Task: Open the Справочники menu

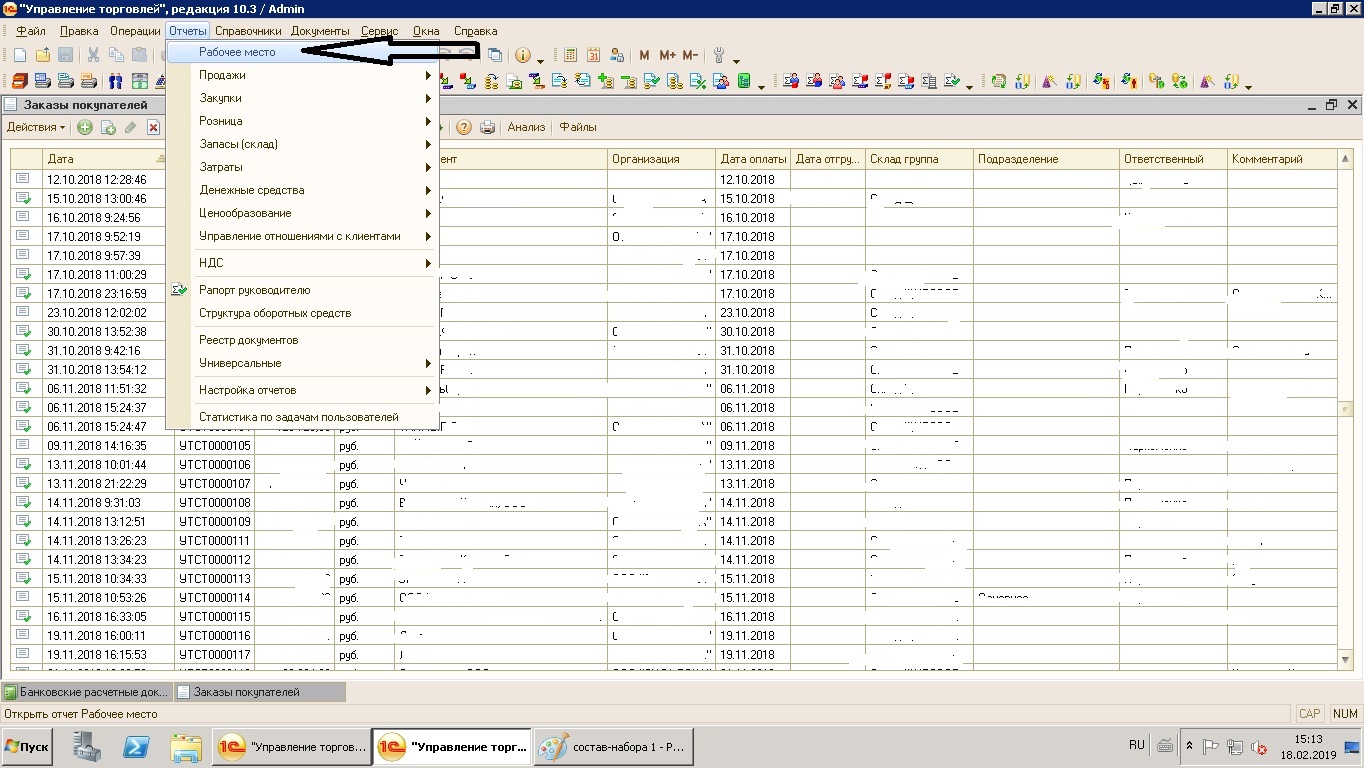Action: 248,31
